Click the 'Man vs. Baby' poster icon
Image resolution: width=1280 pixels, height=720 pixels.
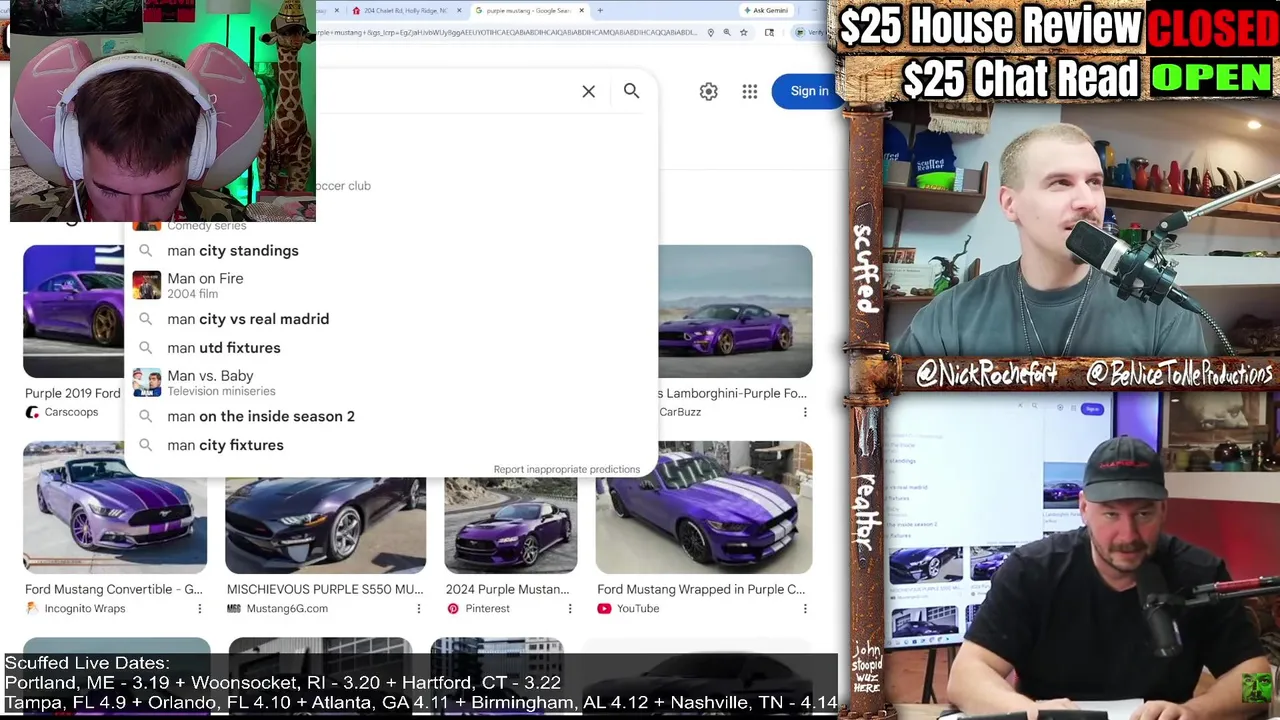[x=146, y=382]
